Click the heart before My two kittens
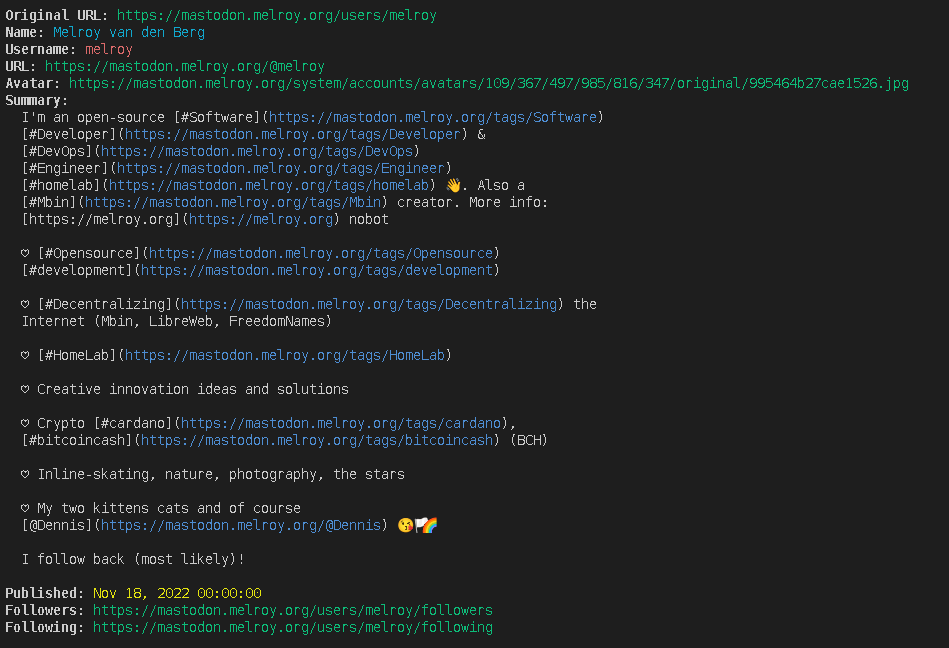Viewport: 949px width, 648px height. click(x=25, y=508)
